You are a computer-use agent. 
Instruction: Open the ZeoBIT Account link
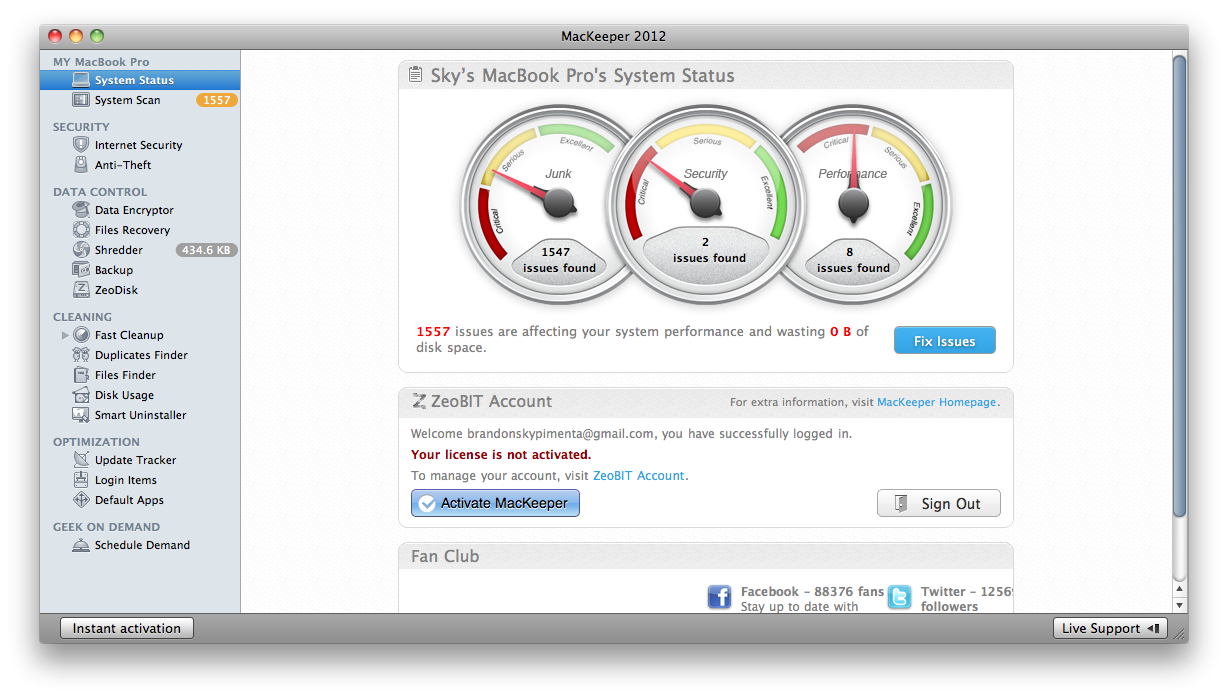[x=639, y=476]
